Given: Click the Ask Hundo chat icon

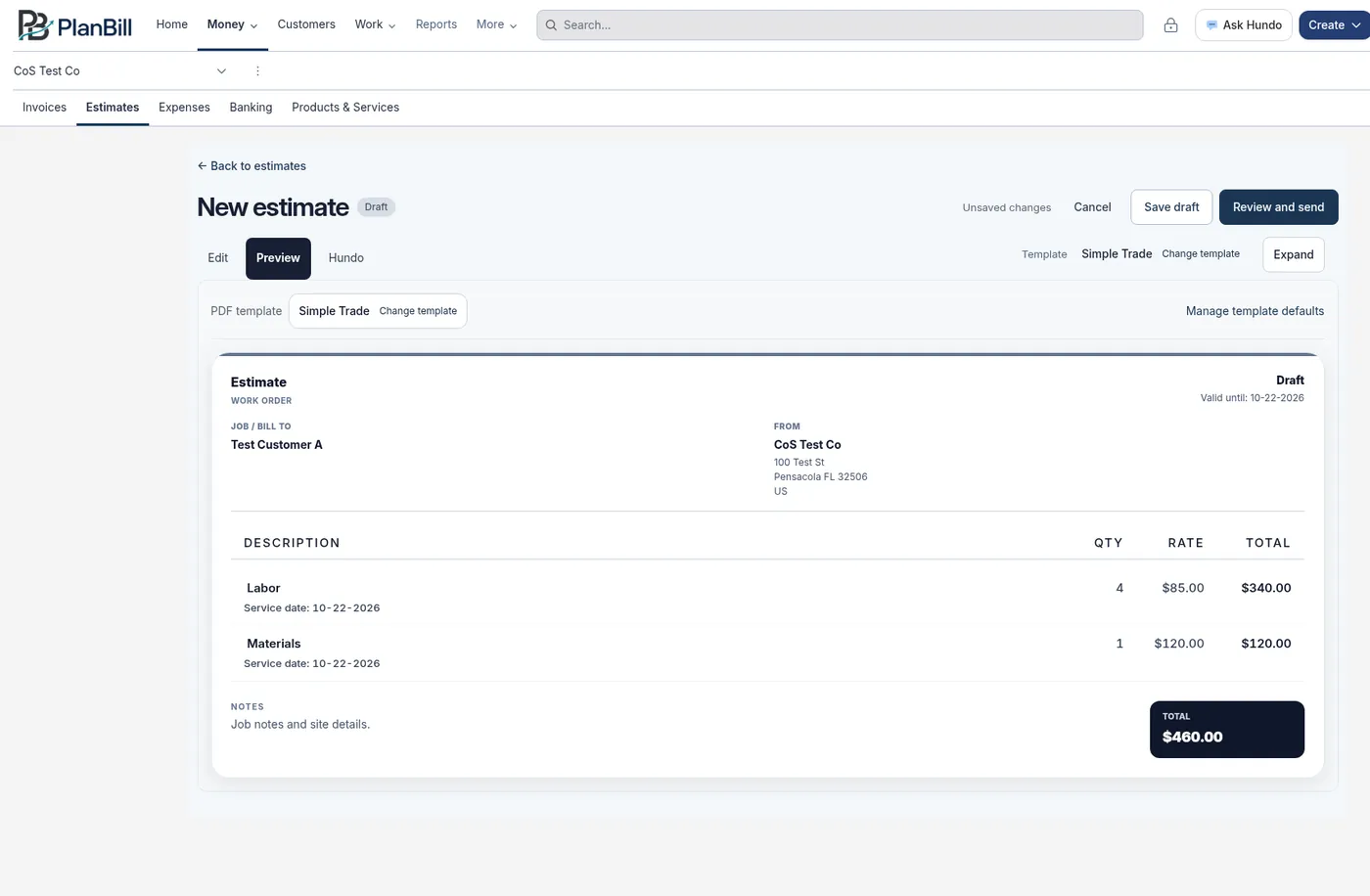Looking at the screenshot, I should [x=1211, y=25].
